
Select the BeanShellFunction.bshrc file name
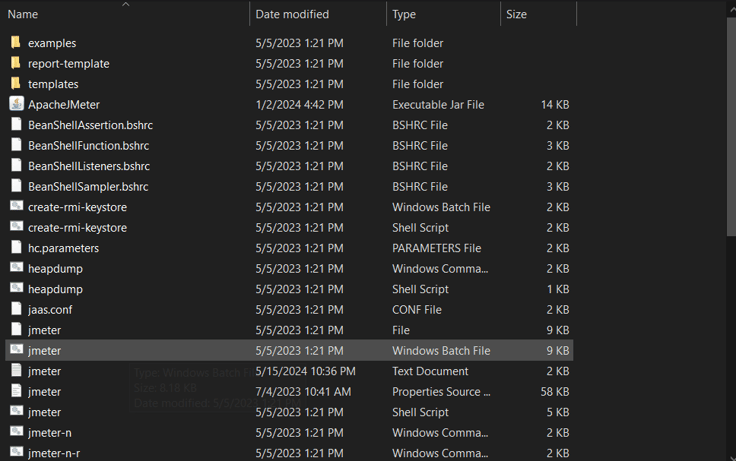click(88, 146)
